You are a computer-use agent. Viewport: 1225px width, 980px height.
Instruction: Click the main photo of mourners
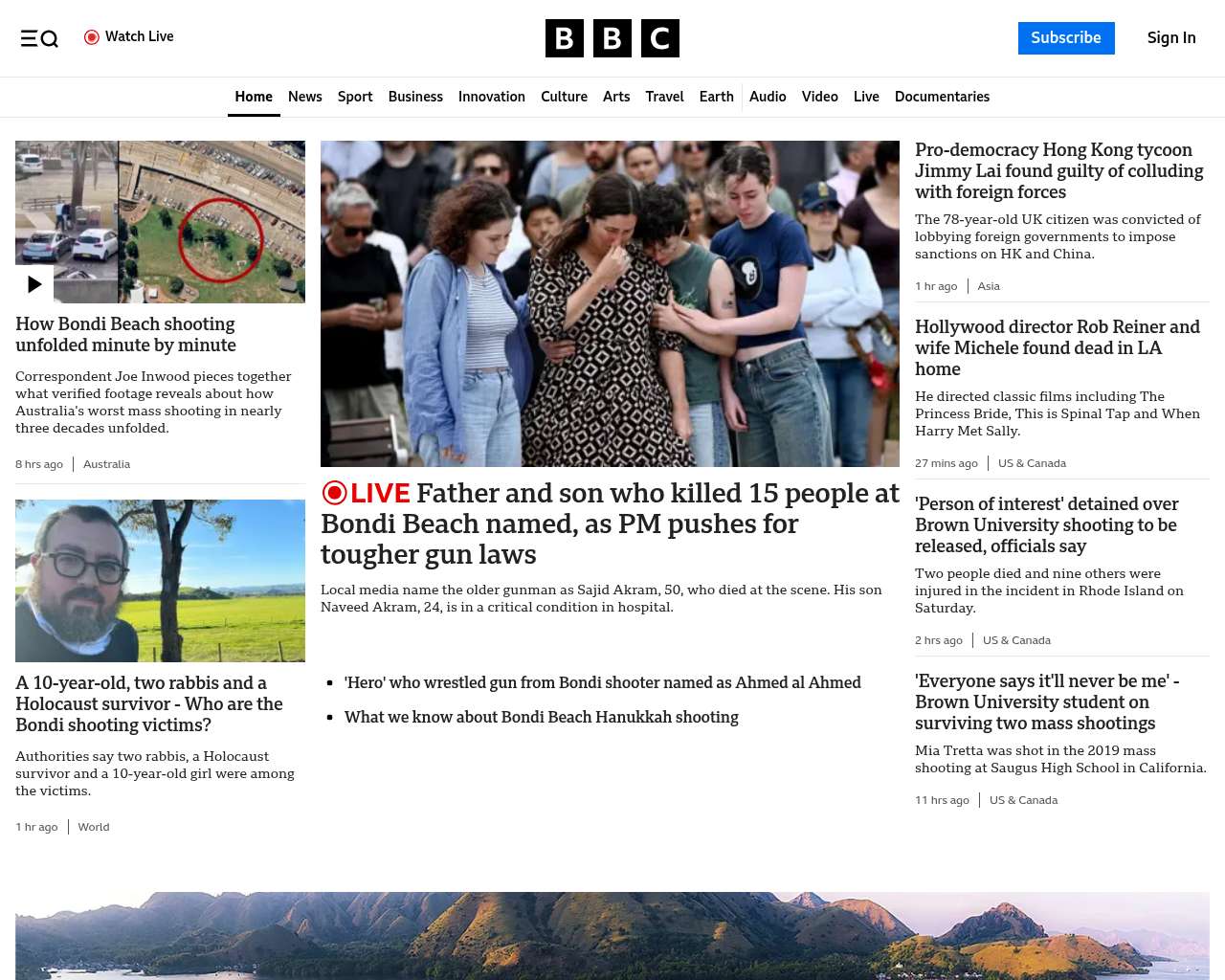610,303
